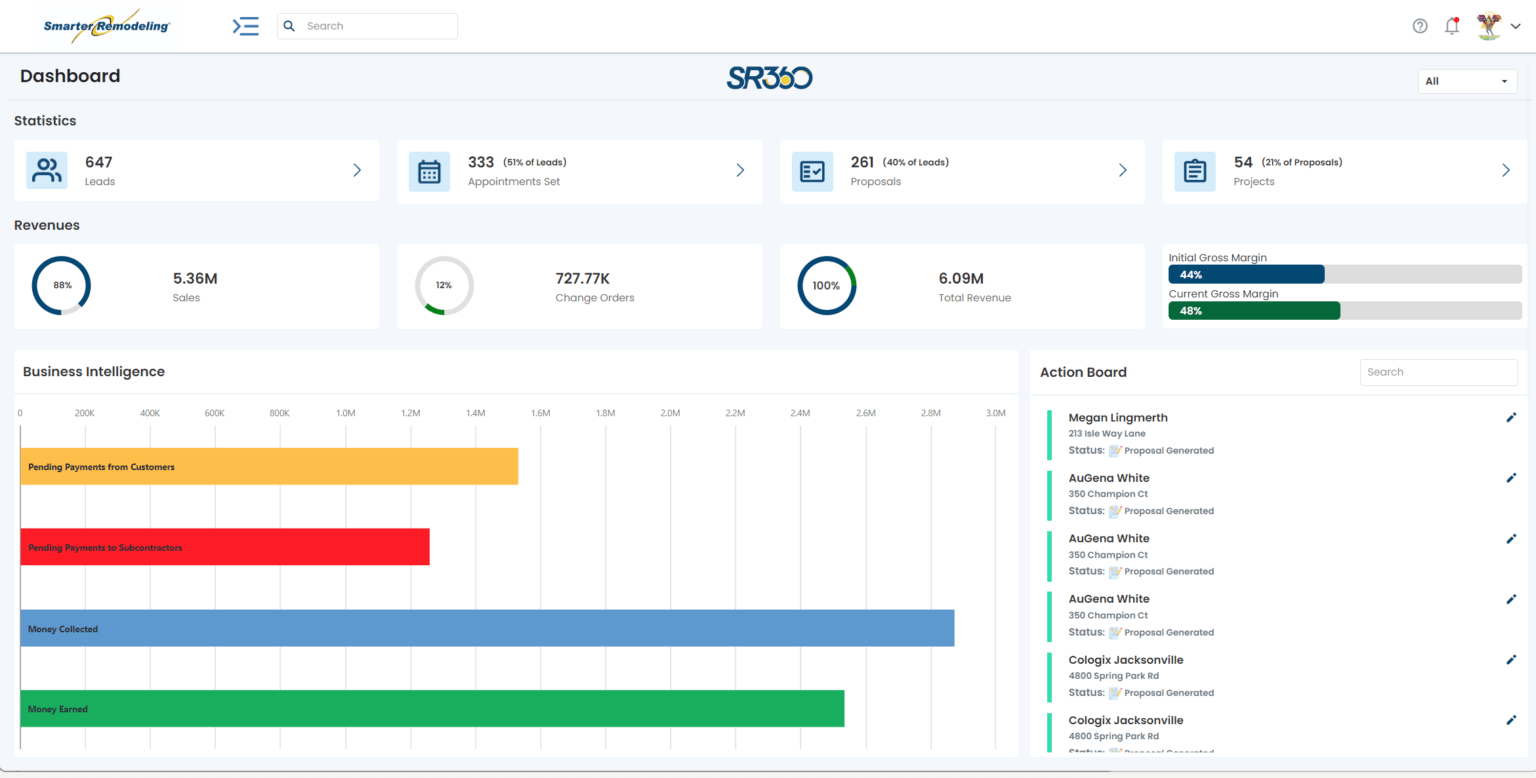This screenshot has height=778, width=1536.
Task: Click the Appointments Set calendar icon
Action: [429, 171]
